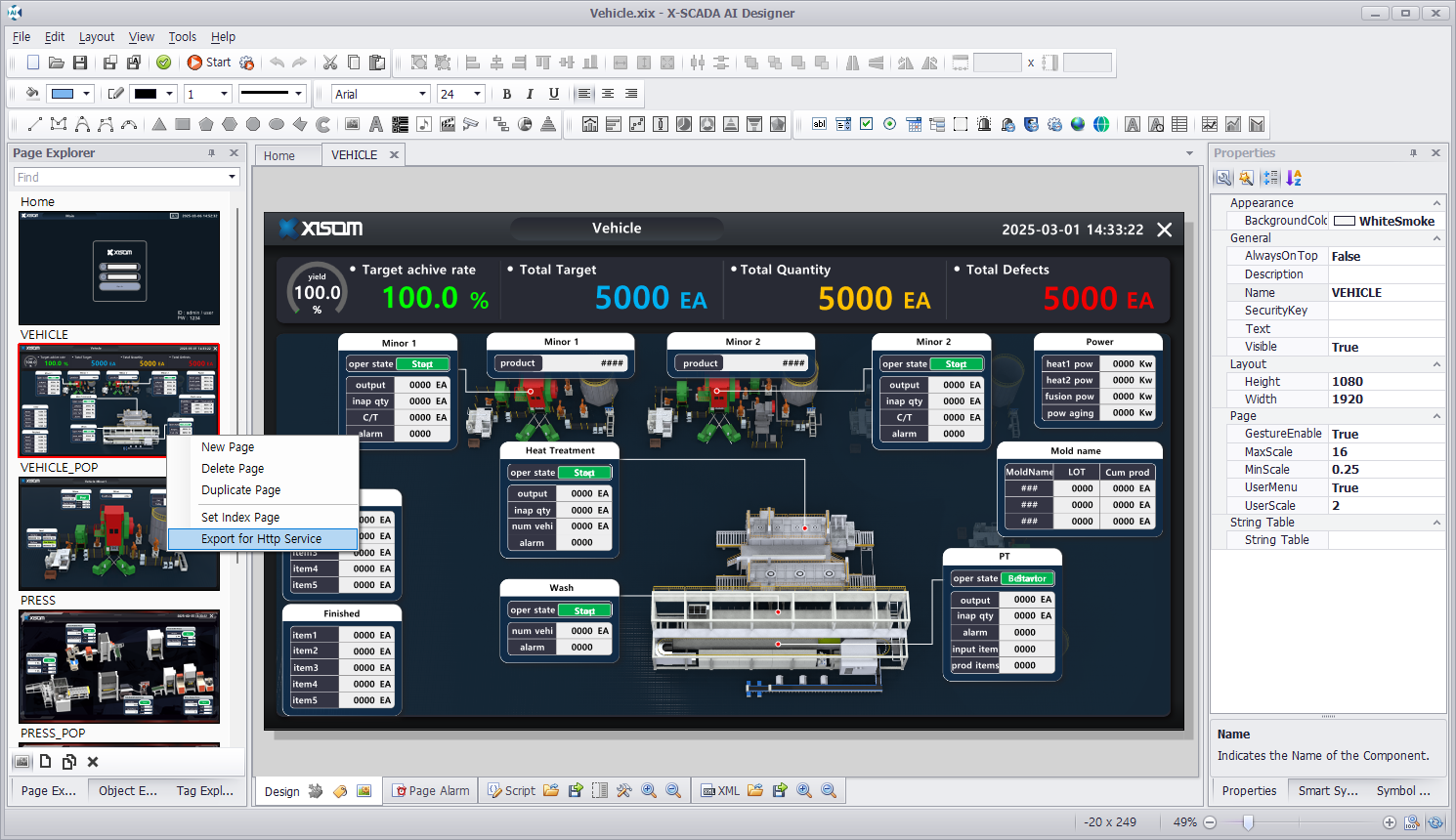The height and width of the screenshot is (840, 1456).
Task: Insert a checkbox control component
Action: tap(866, 124)
